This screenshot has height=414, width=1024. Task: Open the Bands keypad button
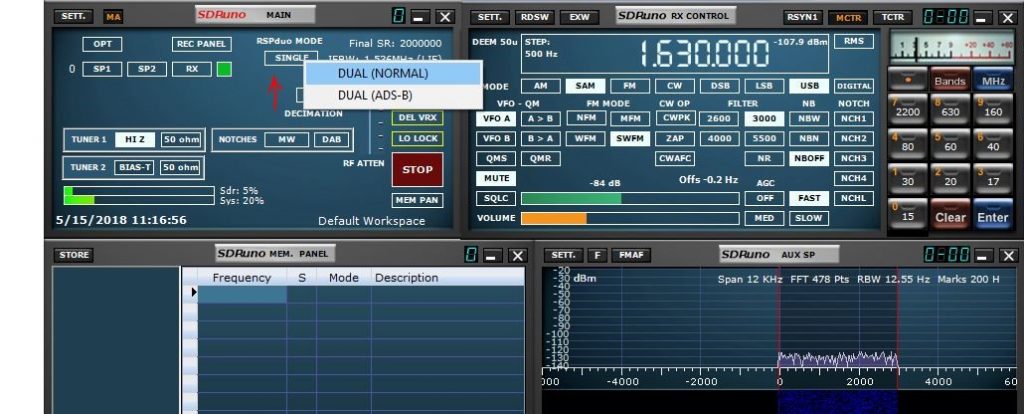point(950,80)
